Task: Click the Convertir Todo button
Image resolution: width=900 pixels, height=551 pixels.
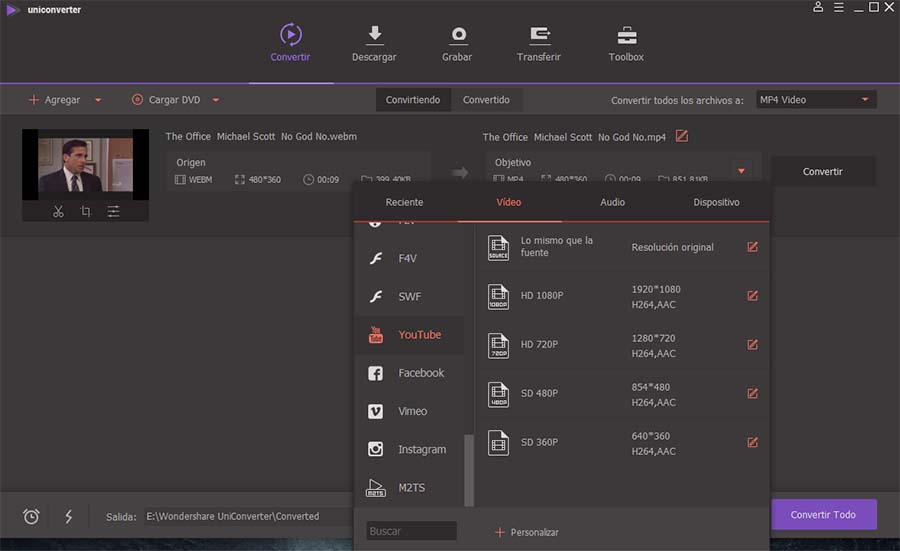Action: (x=824, y=514)
